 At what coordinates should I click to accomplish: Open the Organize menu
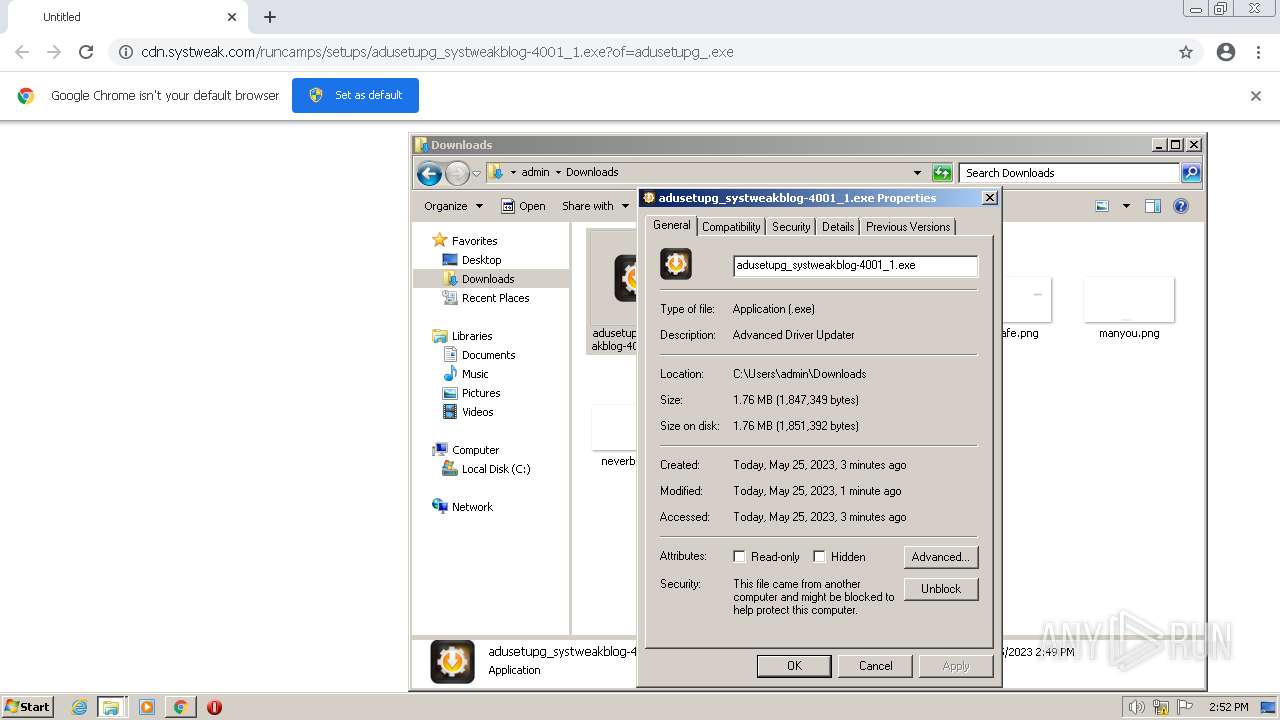point(453,206)
